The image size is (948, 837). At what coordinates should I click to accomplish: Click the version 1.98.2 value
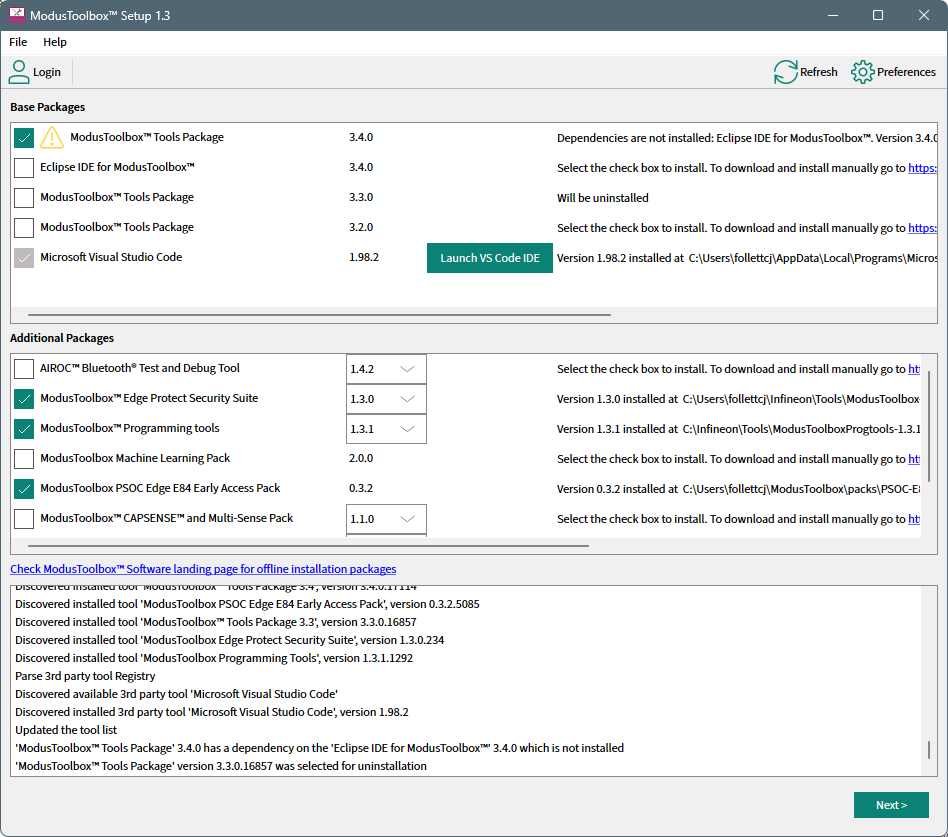tap(364, 257)
